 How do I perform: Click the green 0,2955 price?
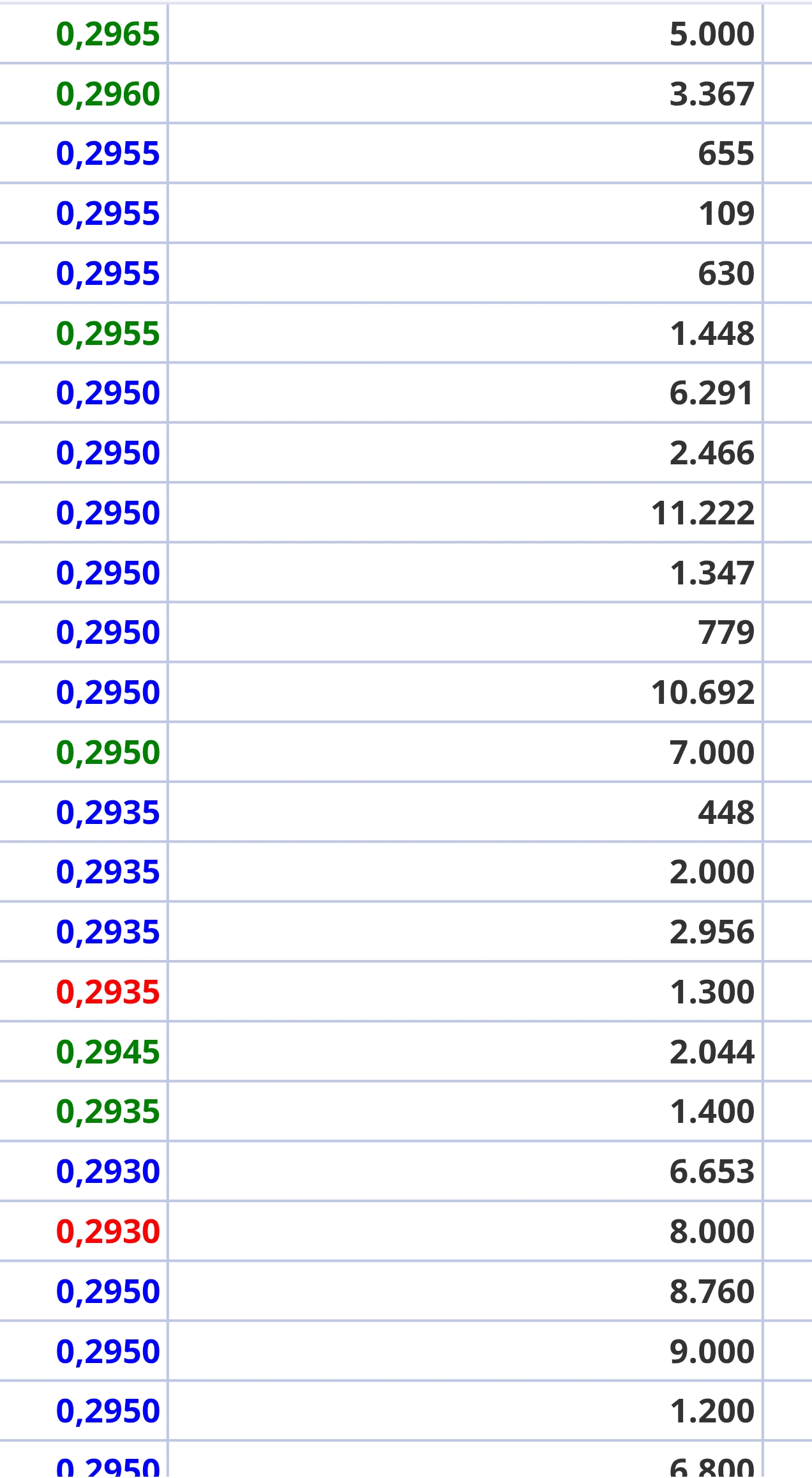[x=108, y=334]
